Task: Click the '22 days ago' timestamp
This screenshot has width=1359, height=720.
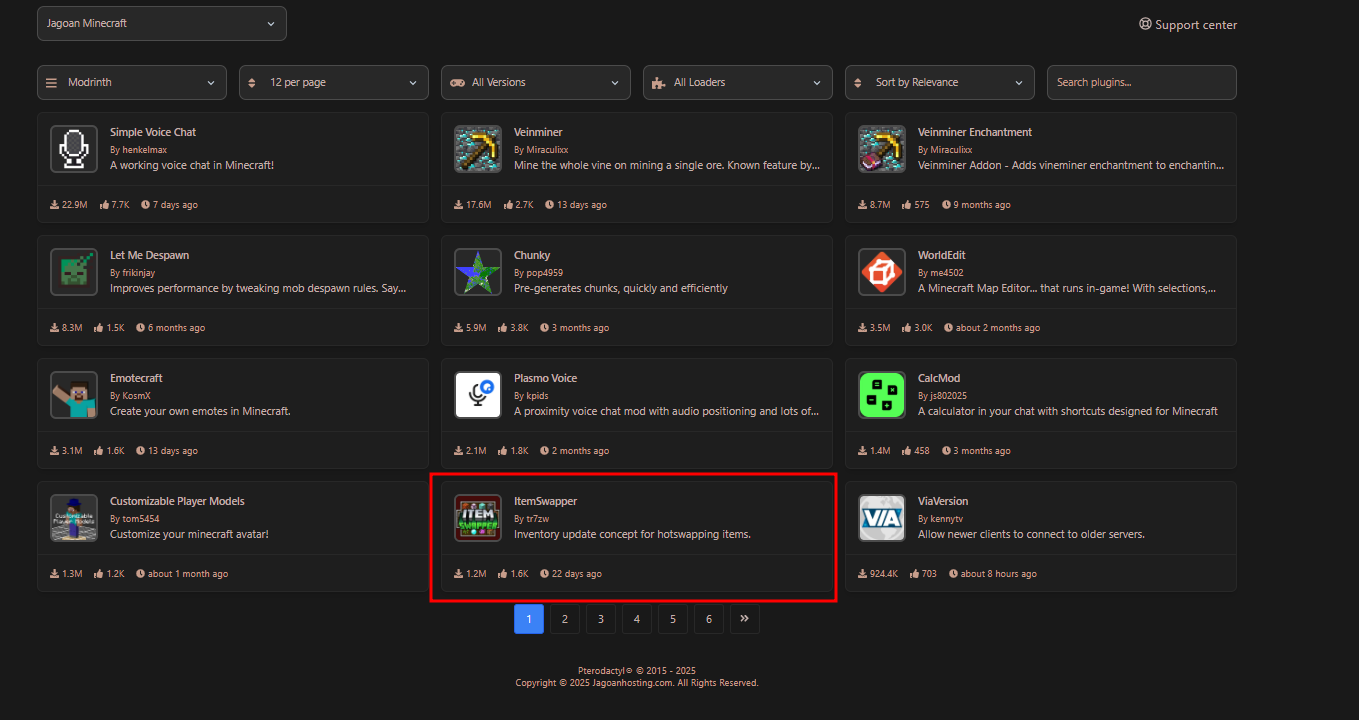Action: (x=577, y=574)
